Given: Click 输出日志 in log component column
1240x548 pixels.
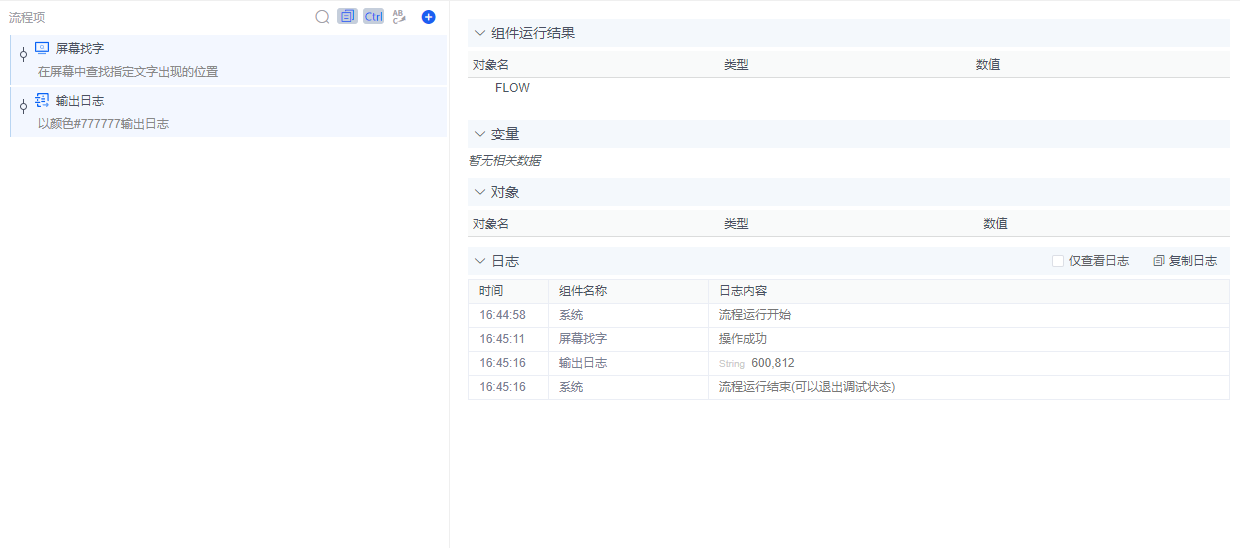Looking at the screenshot, I should (x=583, y=363).
